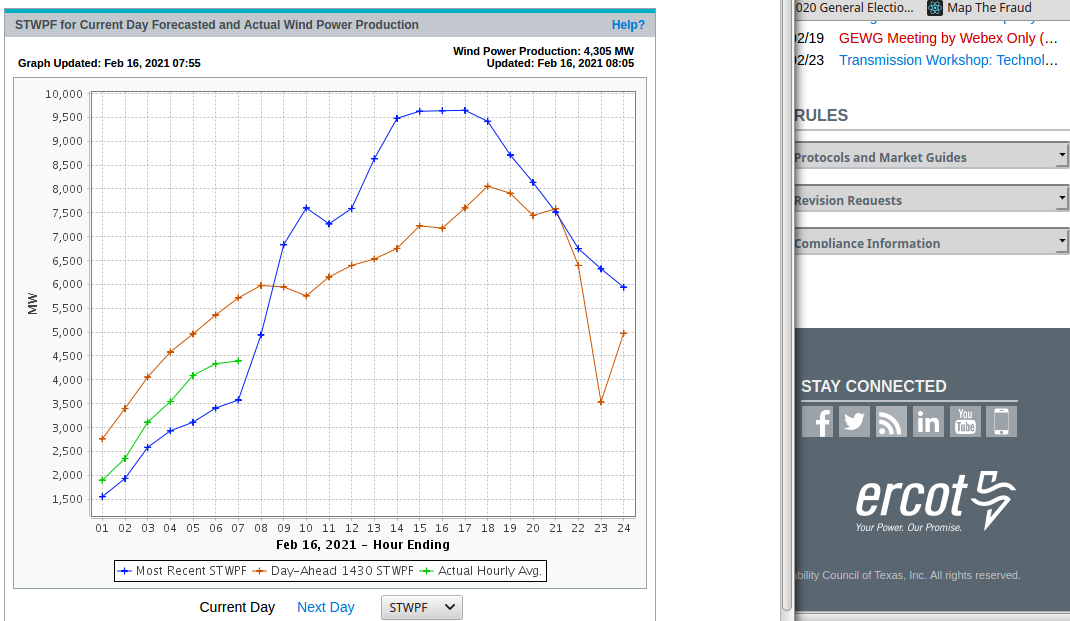Click the 10,000 MW axis label
Image resolution: width=1070 pixels, height=621 pixels.
coord(63,94)
